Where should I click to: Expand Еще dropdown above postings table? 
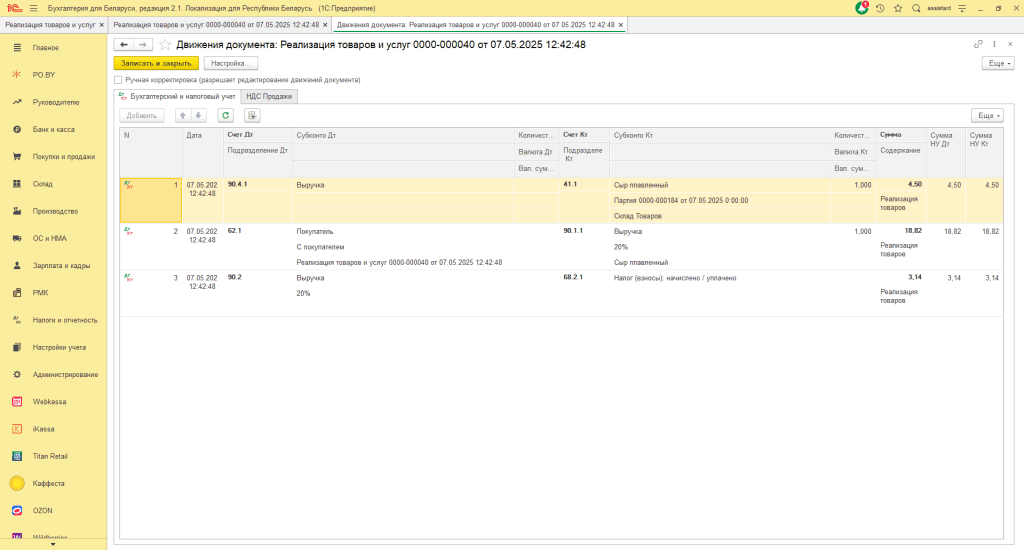tap(987, 116)
